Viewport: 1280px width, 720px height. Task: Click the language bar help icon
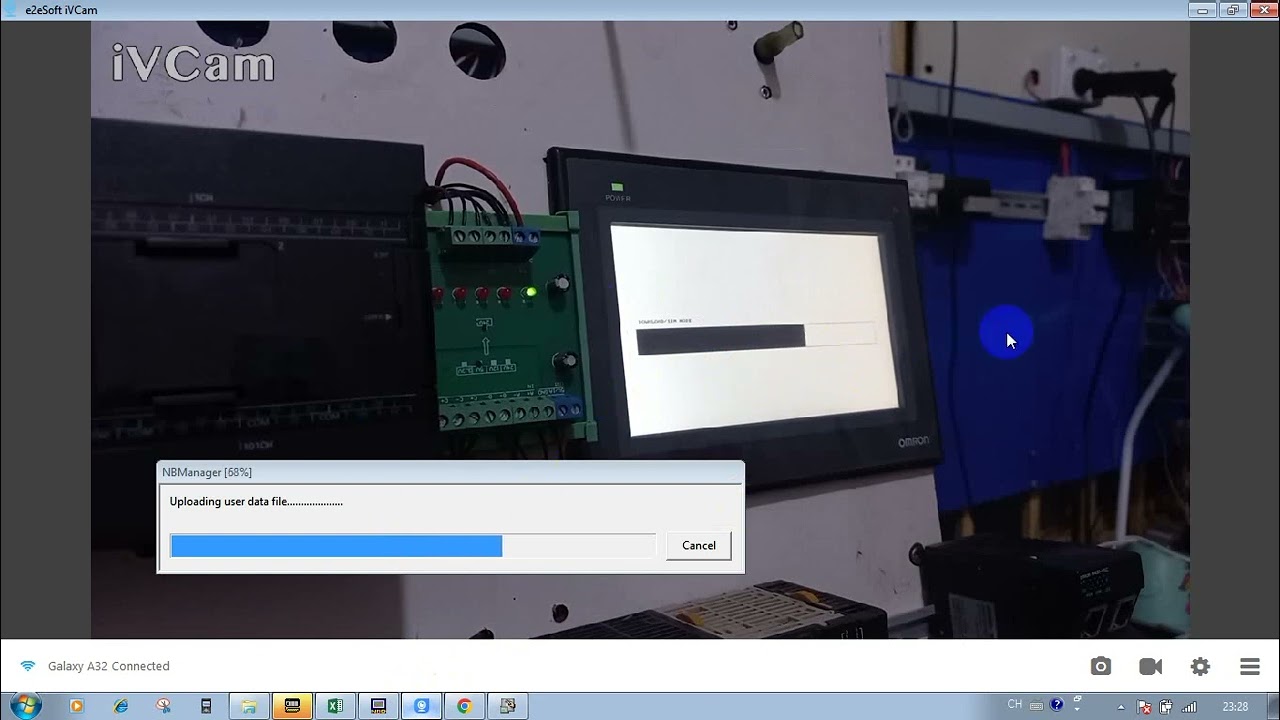pos(1056,706)
